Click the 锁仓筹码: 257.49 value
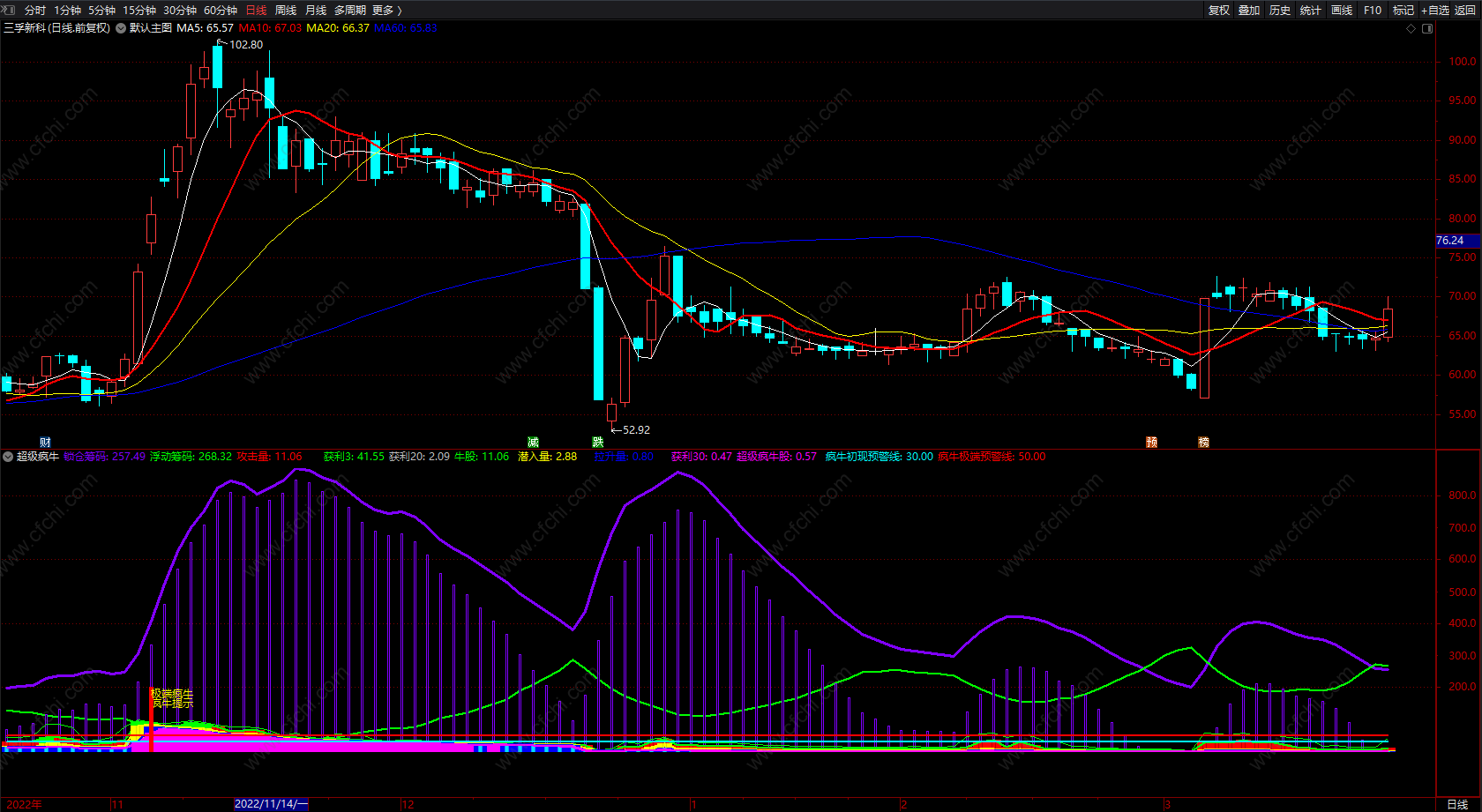This screenshot has height=812, width=1482. pyautogui.click(x=104, y=457)
